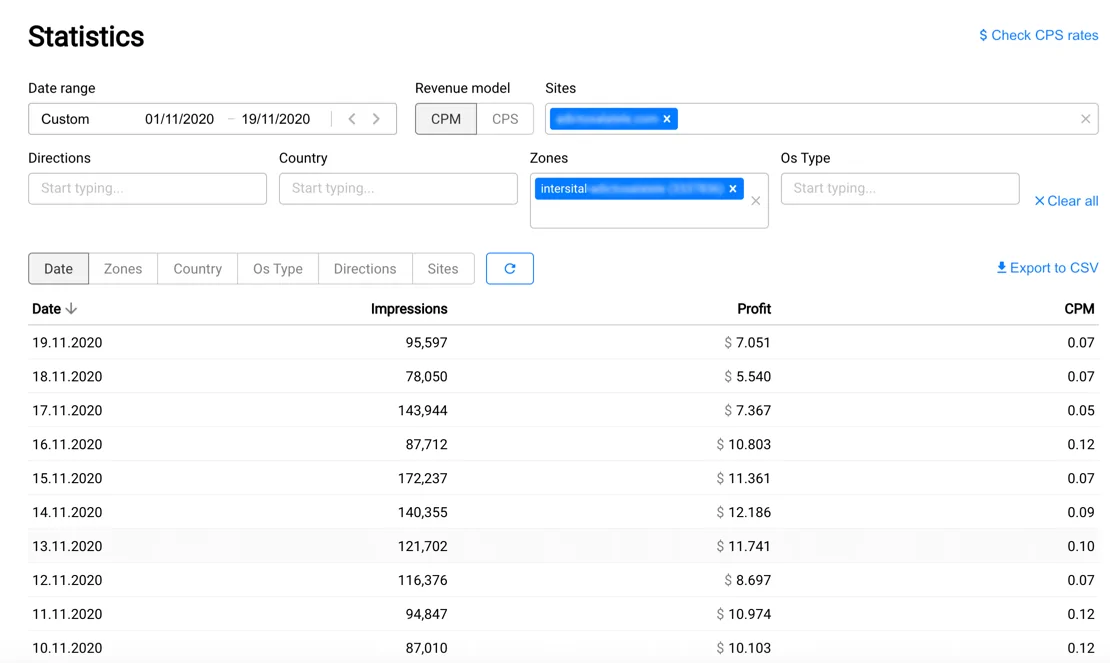Click the Directions filter input field
1110x663 pixels.
coord(147,189)
